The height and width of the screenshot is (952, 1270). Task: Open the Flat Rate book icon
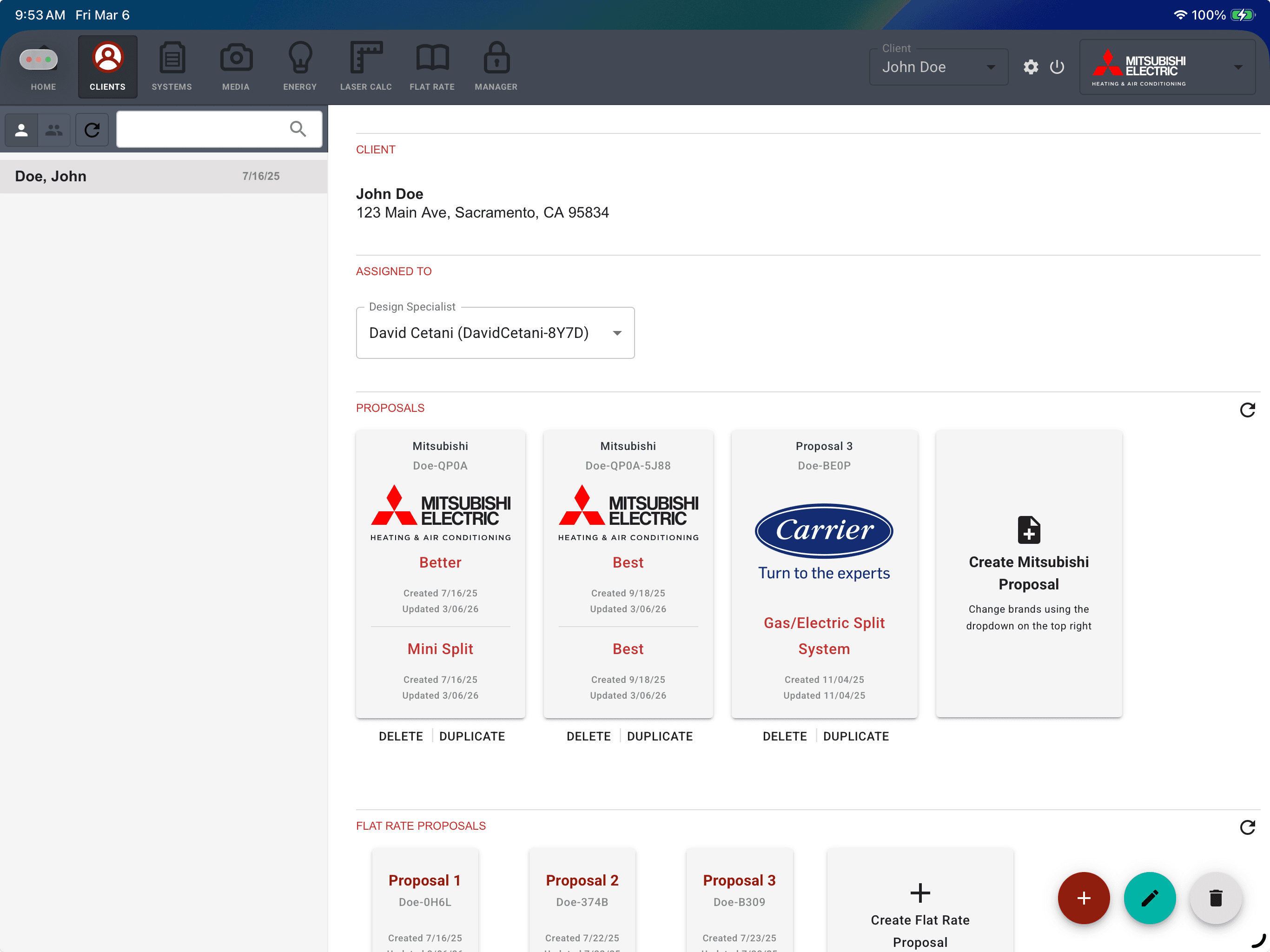(x=432, y=58)
